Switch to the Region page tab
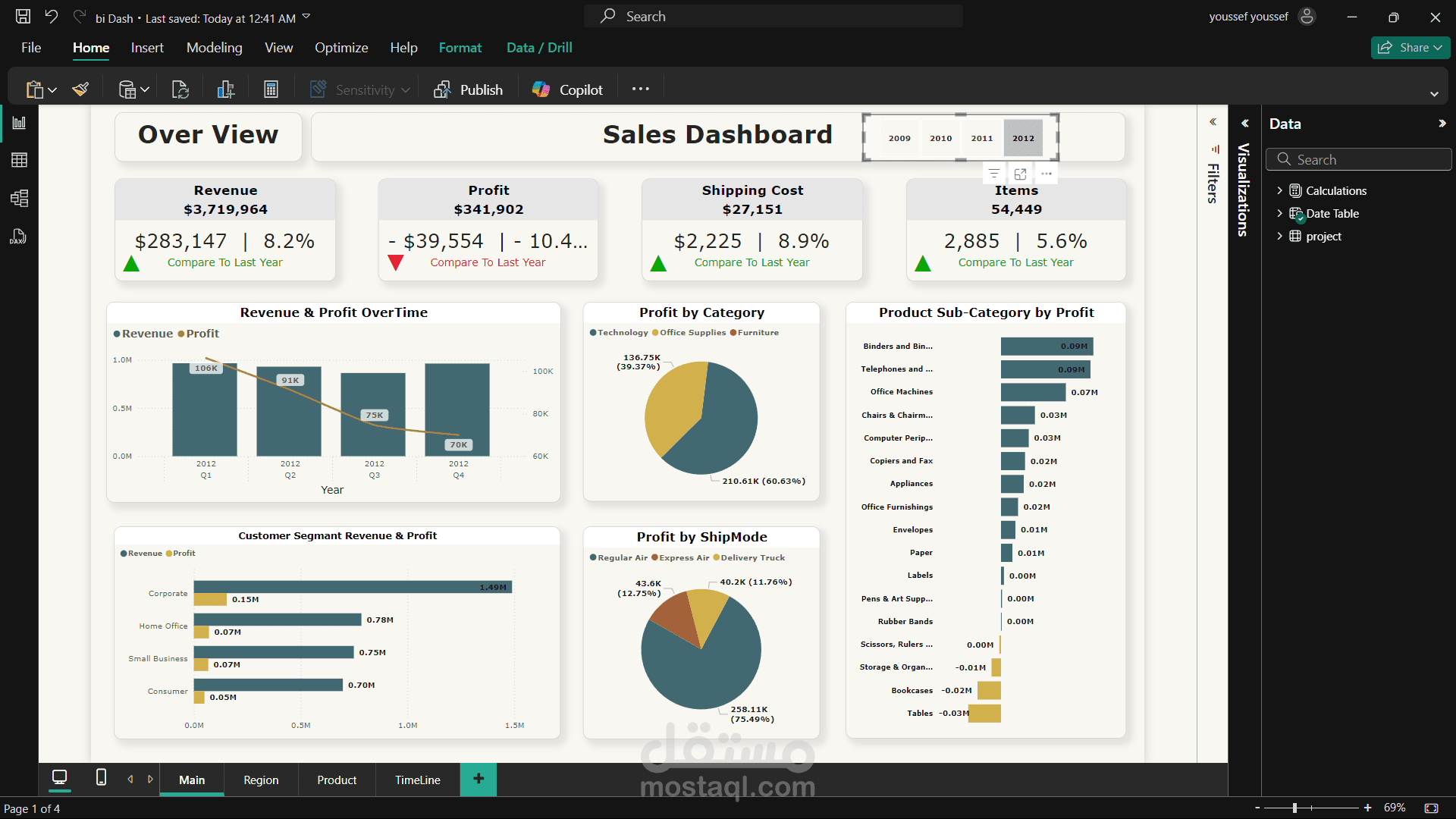Viewport: 1456px width, 819px height. tap(261, 780)
